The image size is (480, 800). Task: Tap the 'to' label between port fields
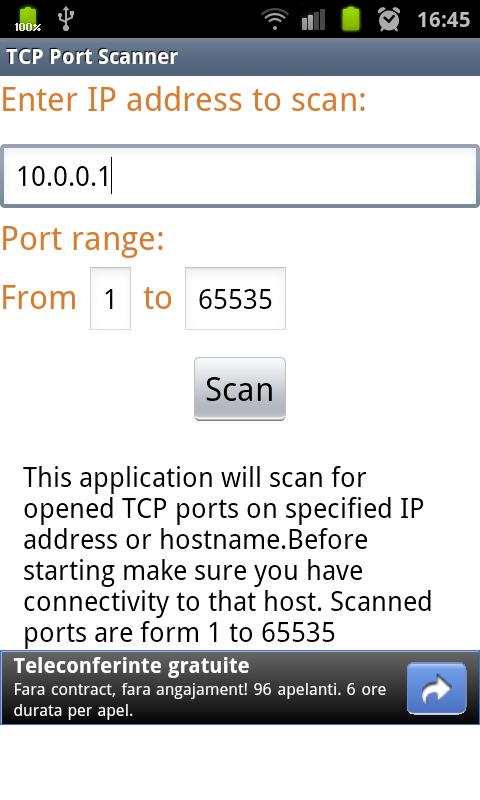click(x=158, y=298)
